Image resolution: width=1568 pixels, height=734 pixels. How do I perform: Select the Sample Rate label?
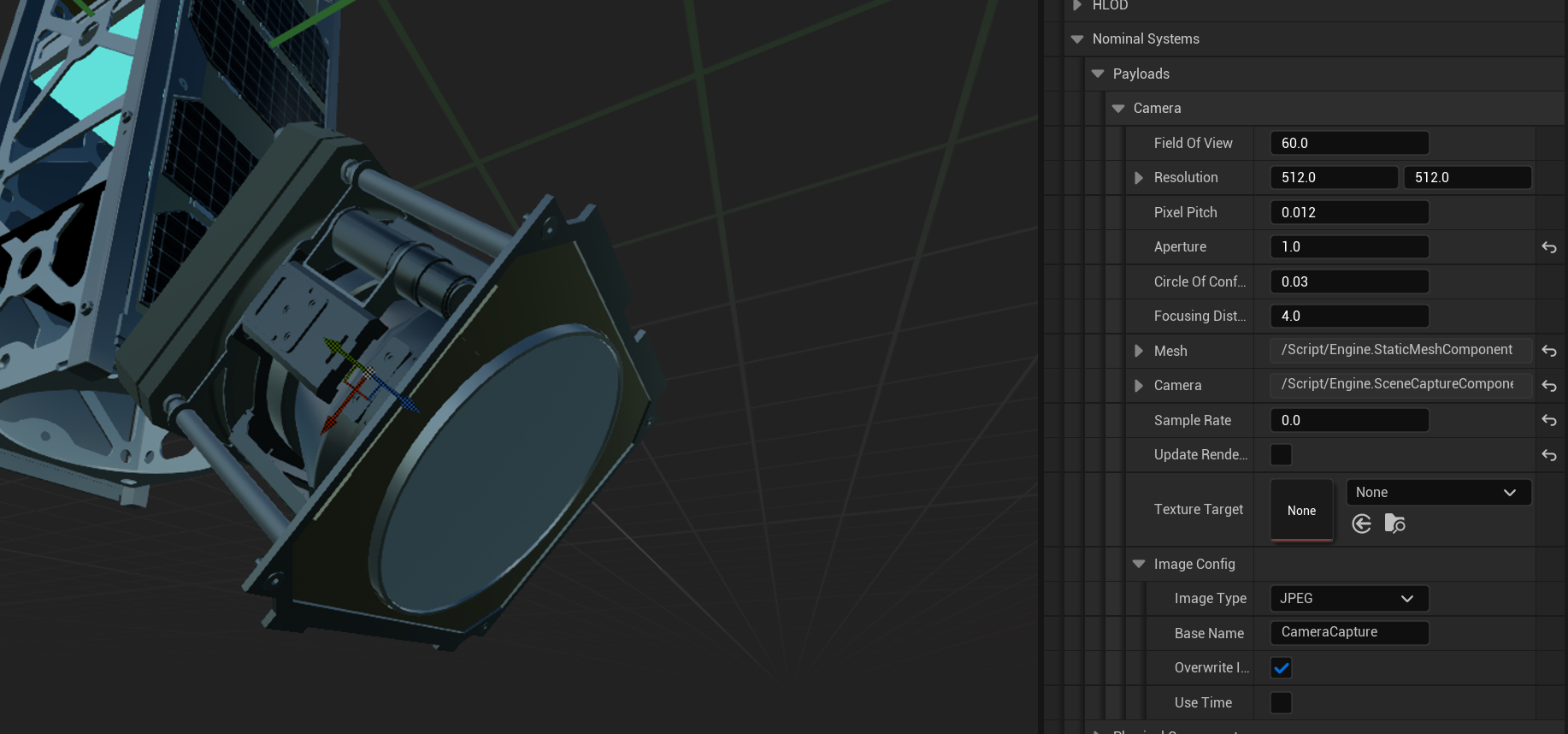1192,420
